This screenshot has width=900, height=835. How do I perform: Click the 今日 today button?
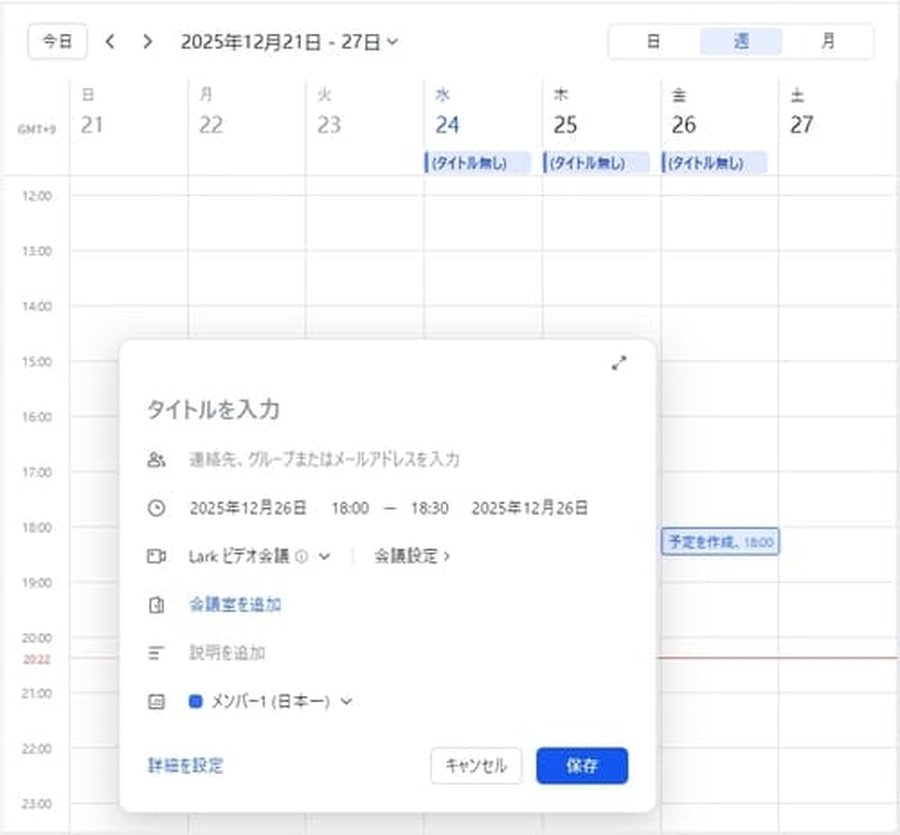[x=56, y=42]
